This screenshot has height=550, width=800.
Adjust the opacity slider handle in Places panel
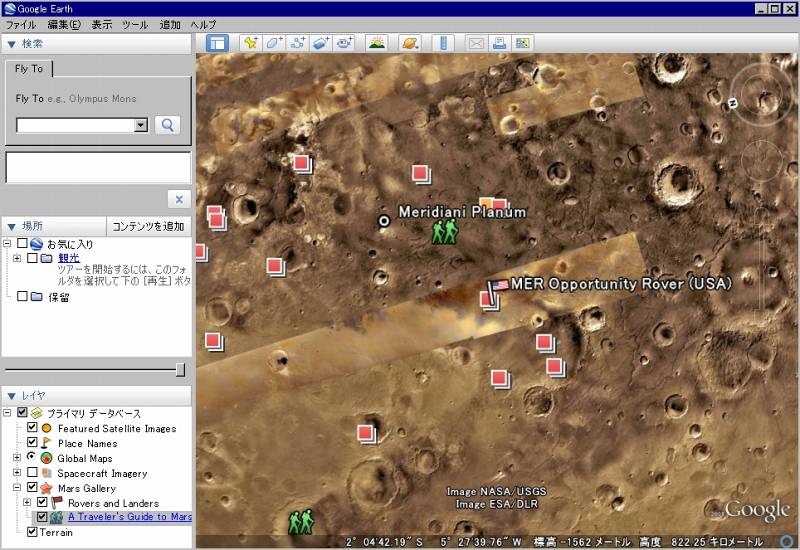[180, 369]
